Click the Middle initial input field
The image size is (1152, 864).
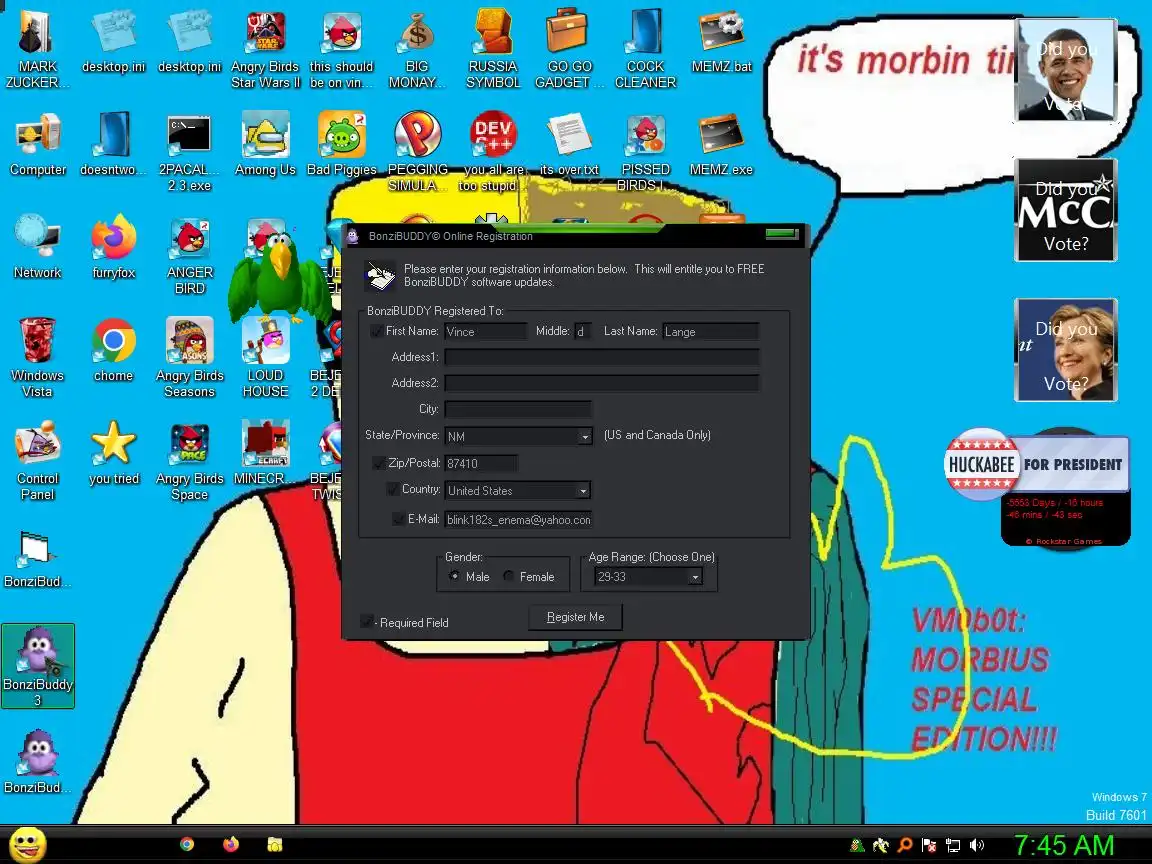click(583, 331)
